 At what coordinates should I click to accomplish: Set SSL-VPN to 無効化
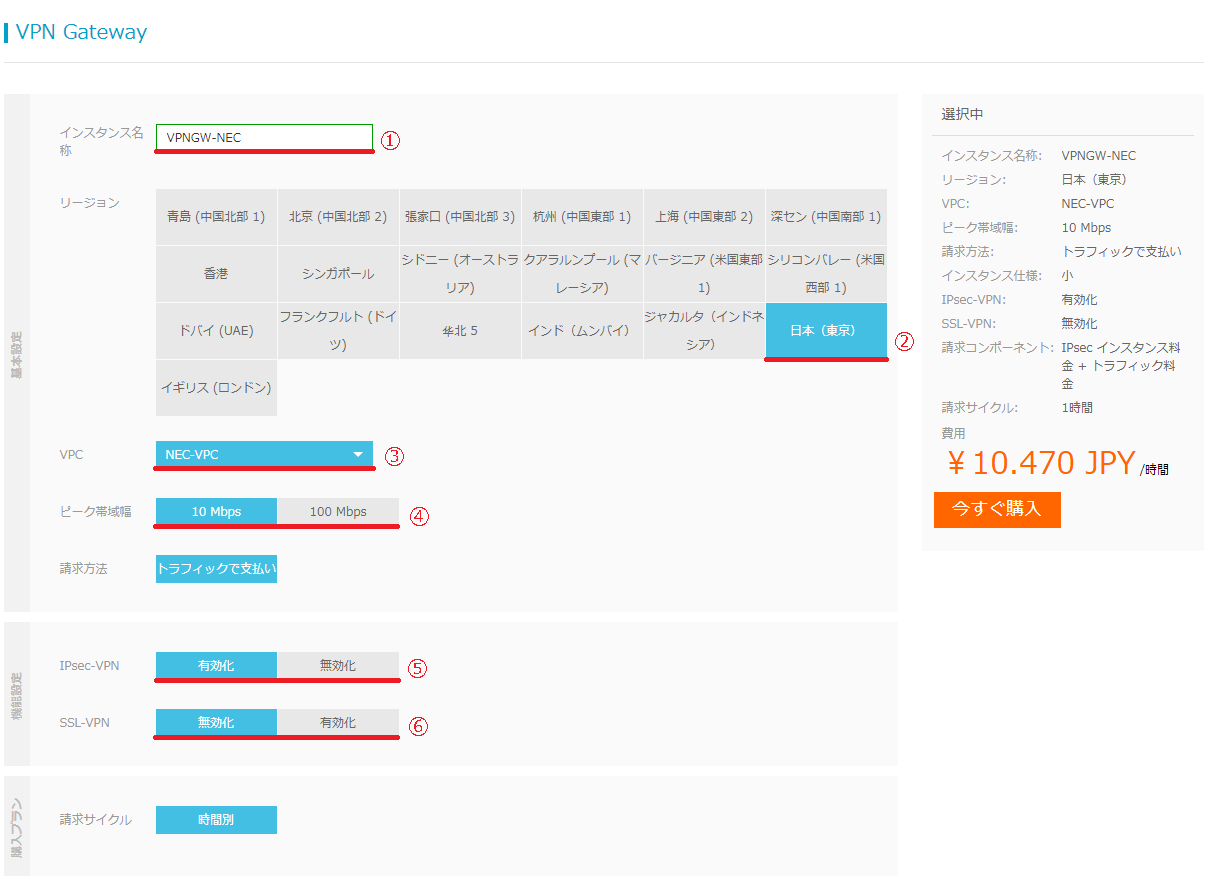click(x=216, y=722)
